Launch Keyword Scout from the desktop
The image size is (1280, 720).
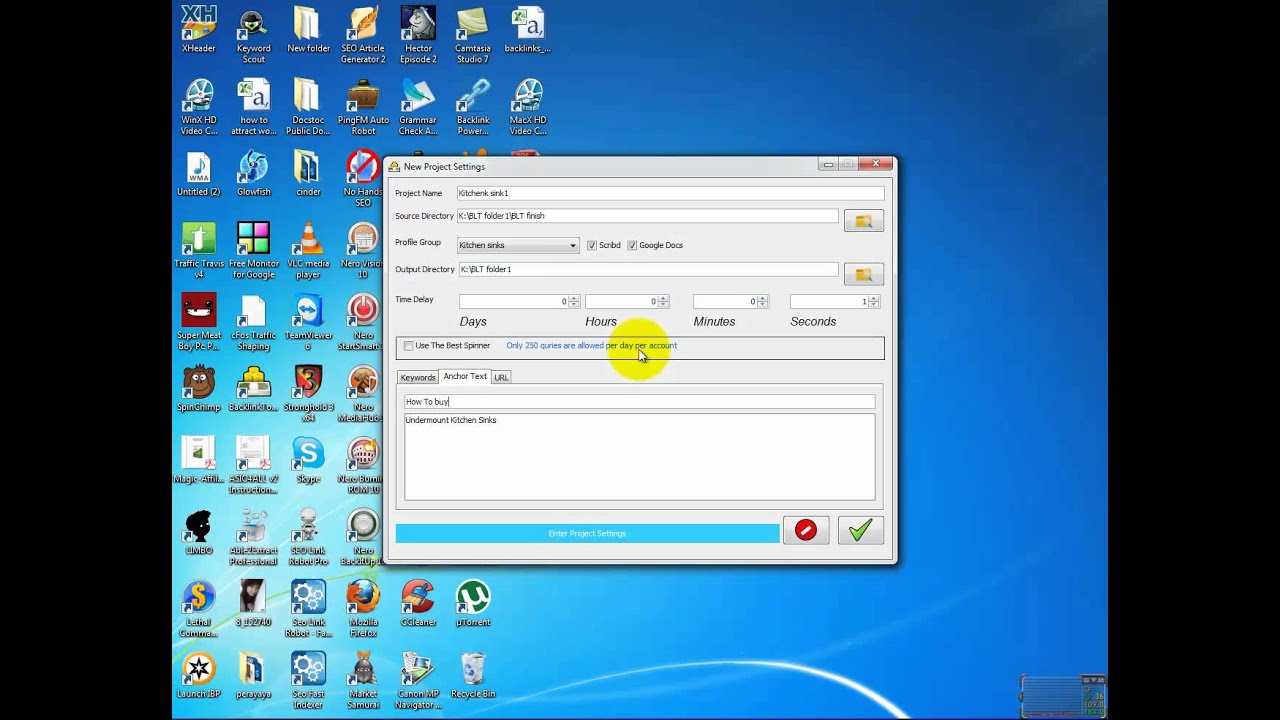253,35
